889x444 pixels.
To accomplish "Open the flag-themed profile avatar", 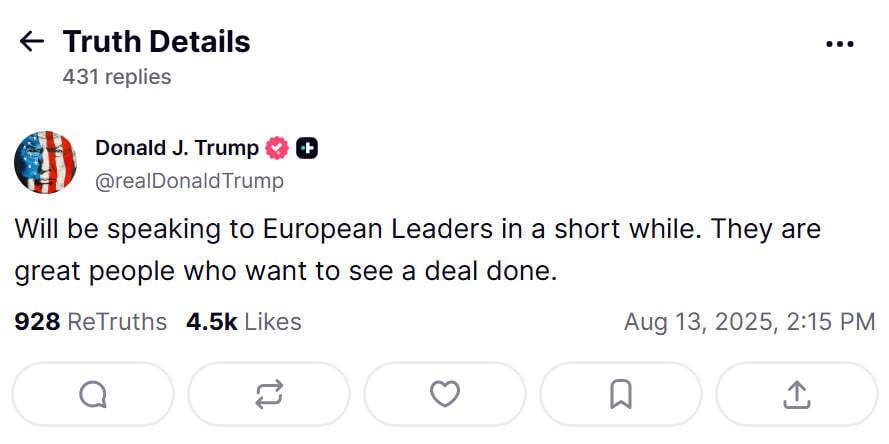I will coord(45,162).
